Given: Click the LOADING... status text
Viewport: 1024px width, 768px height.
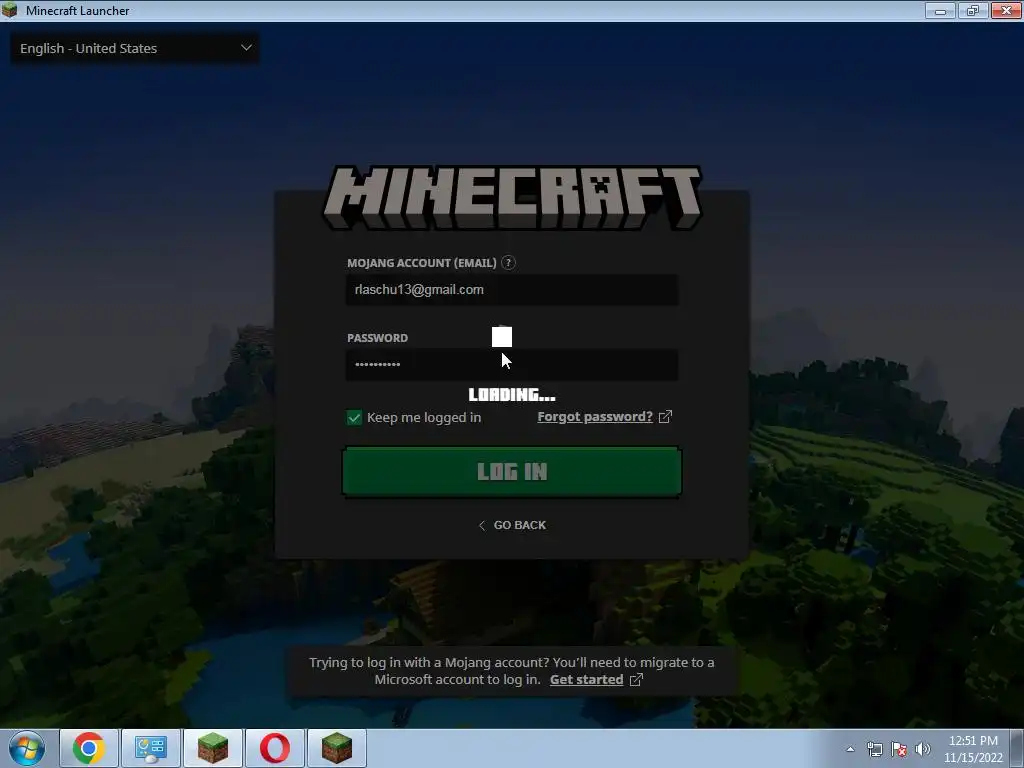Looking at the screenshot, I should [512, 394].
